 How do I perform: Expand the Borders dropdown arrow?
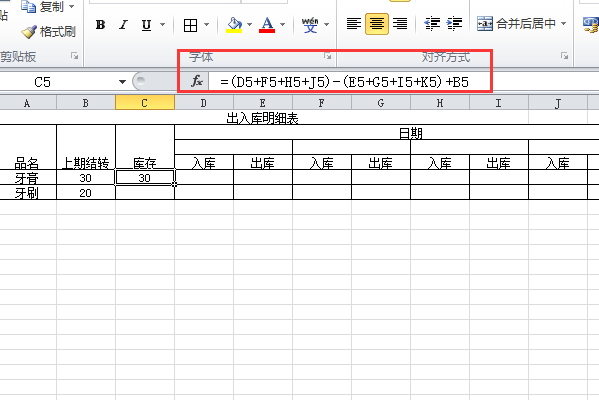coord(206,25)
